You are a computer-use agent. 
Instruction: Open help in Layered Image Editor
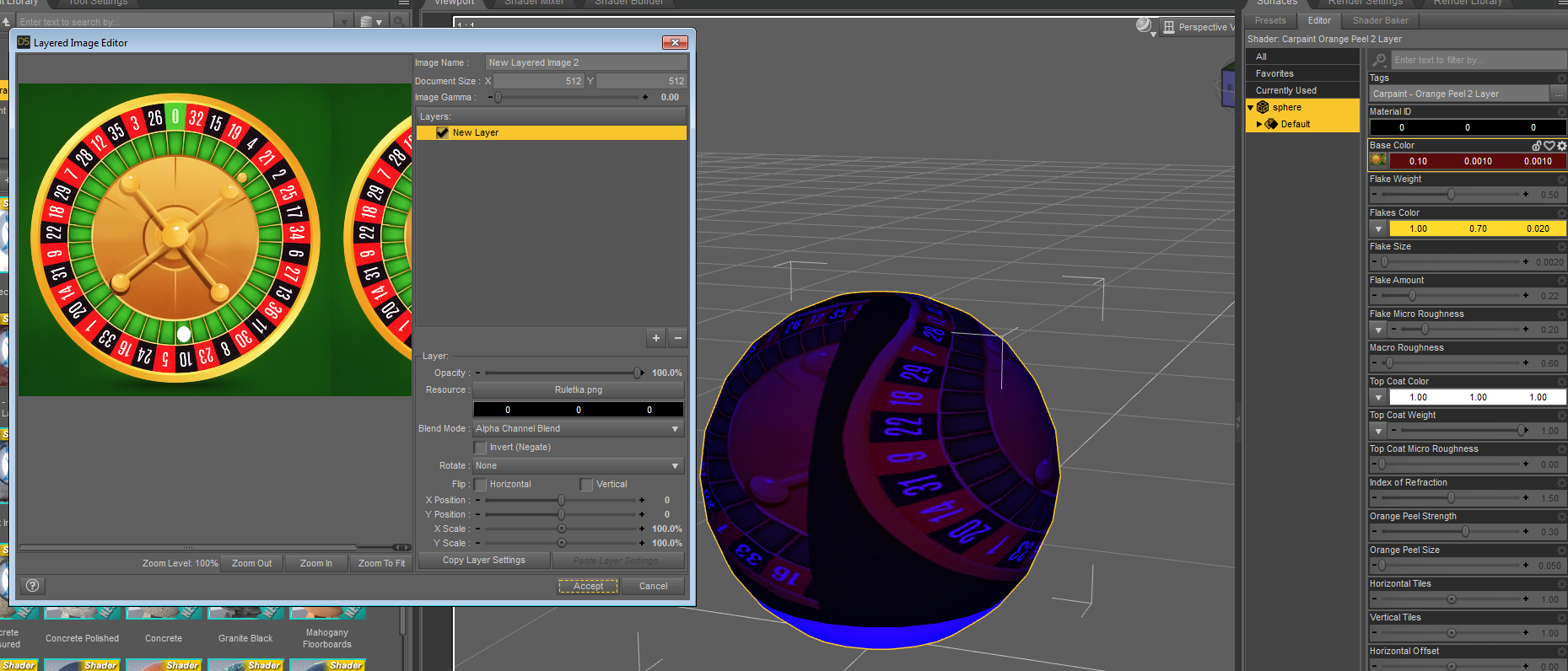33,586
